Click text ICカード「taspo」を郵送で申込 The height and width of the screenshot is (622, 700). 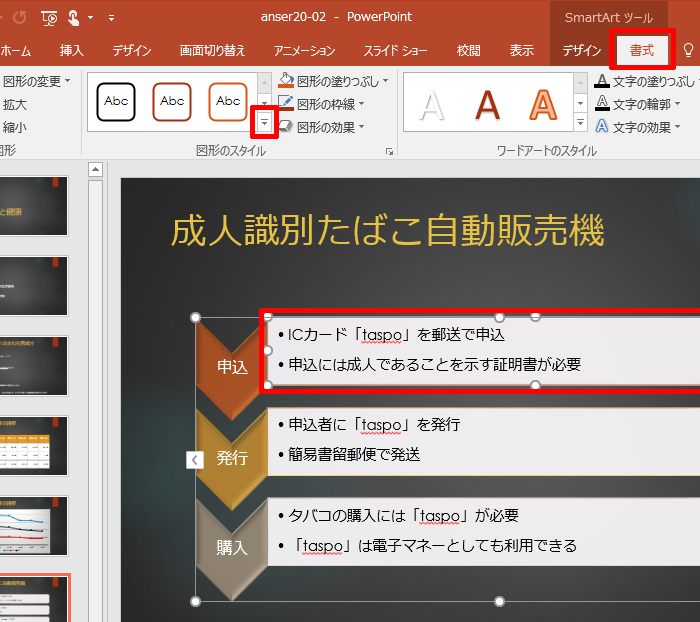coord(396,335)
